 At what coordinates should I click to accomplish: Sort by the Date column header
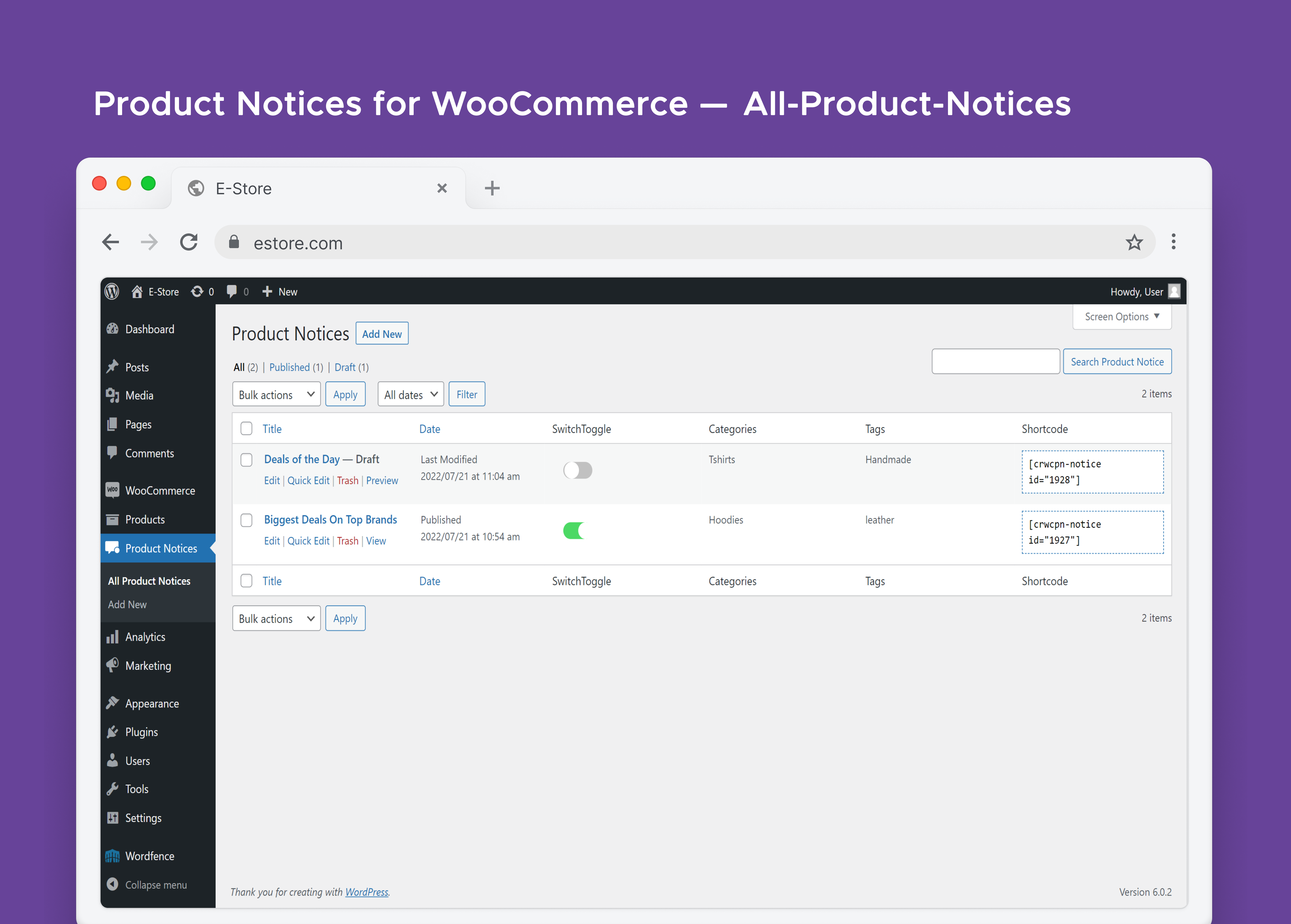[430, 429]
